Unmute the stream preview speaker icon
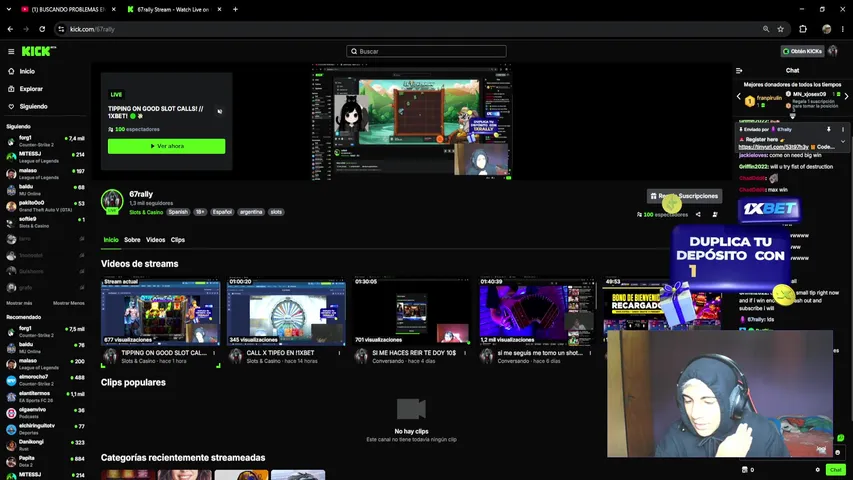The width and height of the screenshot is (853, 480). pyautogui.click(x=220, y=112)
